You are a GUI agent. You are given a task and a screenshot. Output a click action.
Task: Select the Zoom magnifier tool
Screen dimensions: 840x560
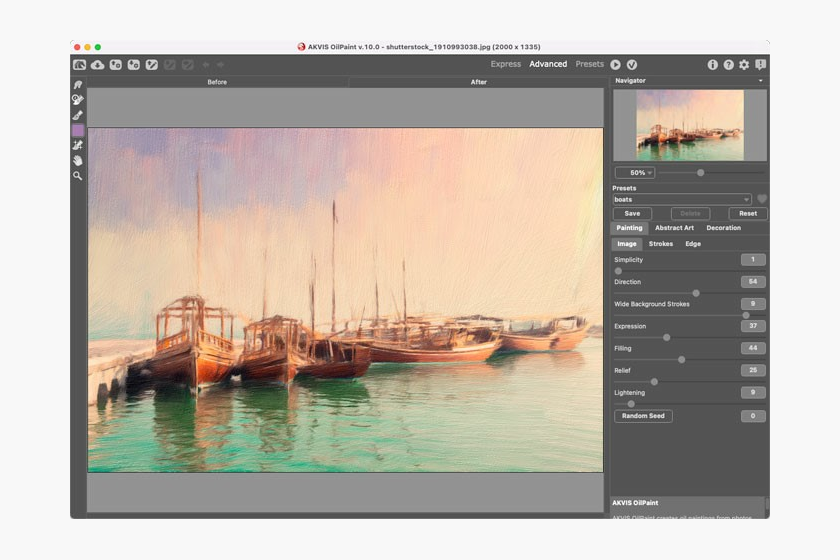click(78, 176)
